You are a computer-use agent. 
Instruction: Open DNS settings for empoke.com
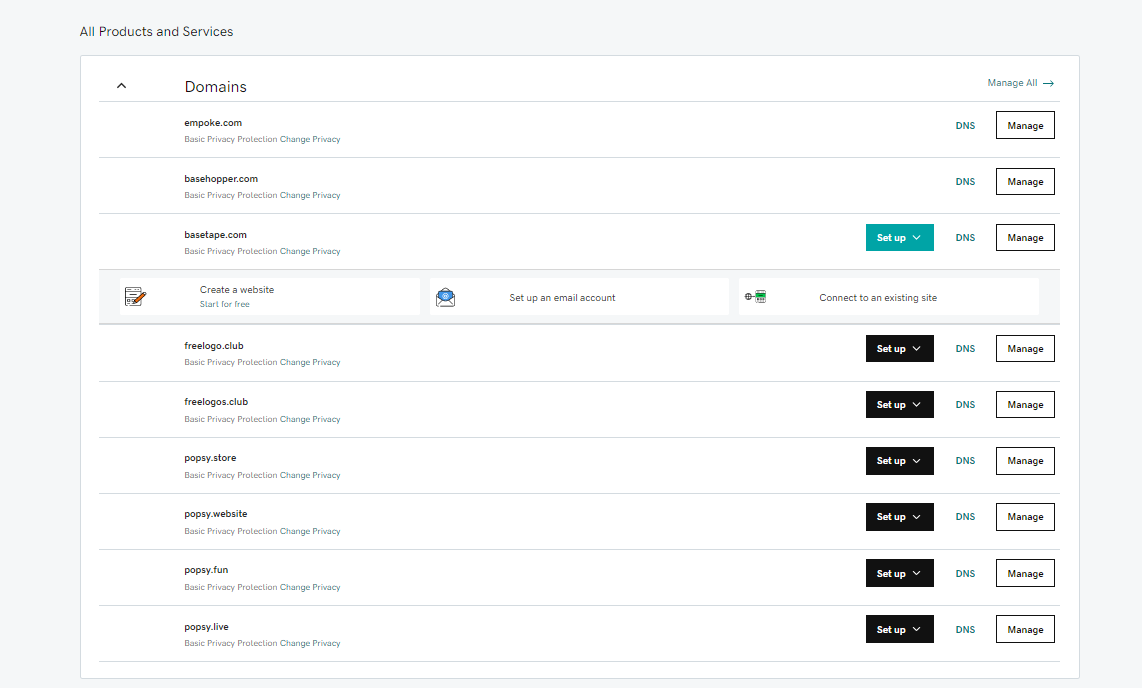965,126
